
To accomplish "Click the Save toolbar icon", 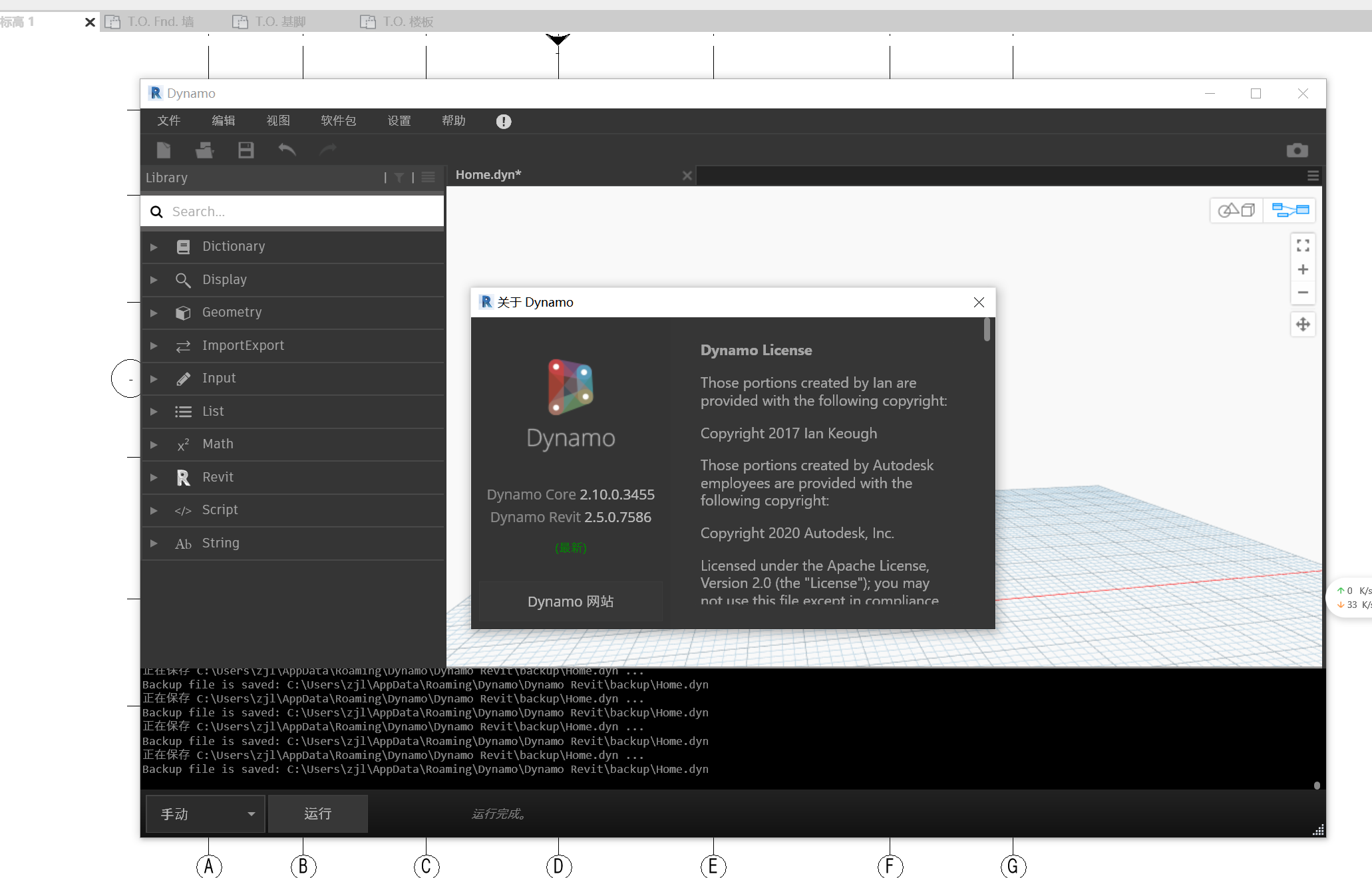I will click(246, 150).
